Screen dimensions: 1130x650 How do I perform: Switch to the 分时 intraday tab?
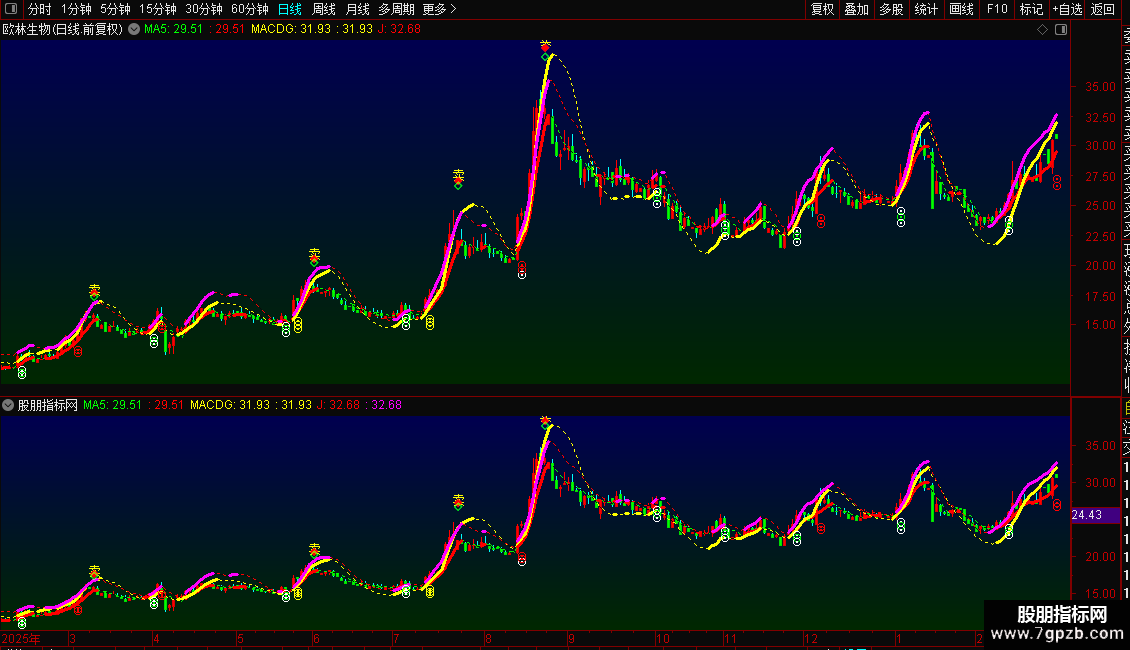39,9
